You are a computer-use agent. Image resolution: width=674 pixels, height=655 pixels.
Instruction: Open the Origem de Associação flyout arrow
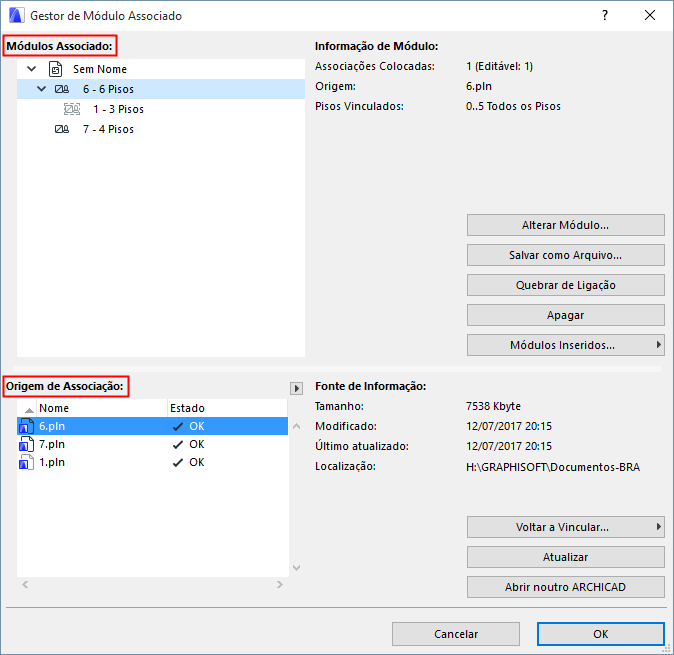pyautogui.click(x=296, y=389)
